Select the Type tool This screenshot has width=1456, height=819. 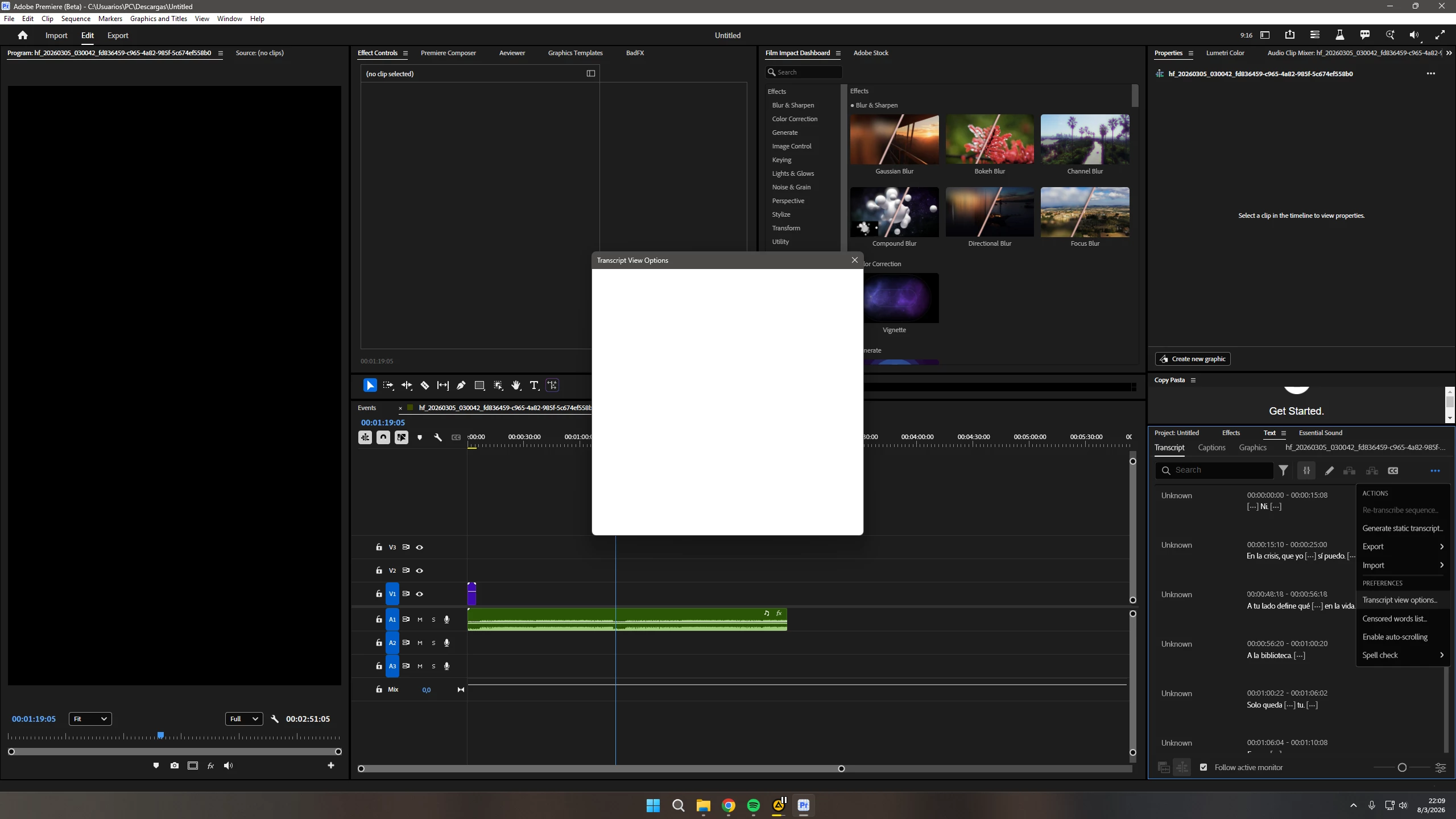click(534, 385)
